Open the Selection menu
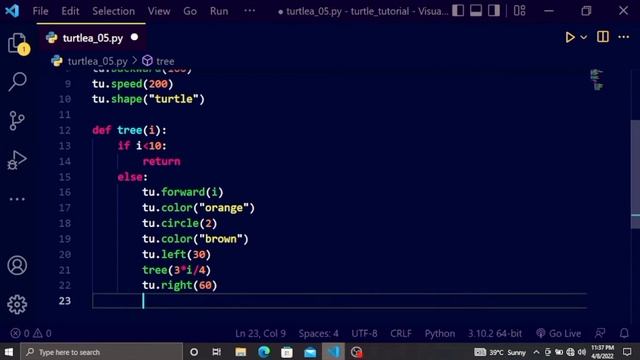 [x=113, y=11]
